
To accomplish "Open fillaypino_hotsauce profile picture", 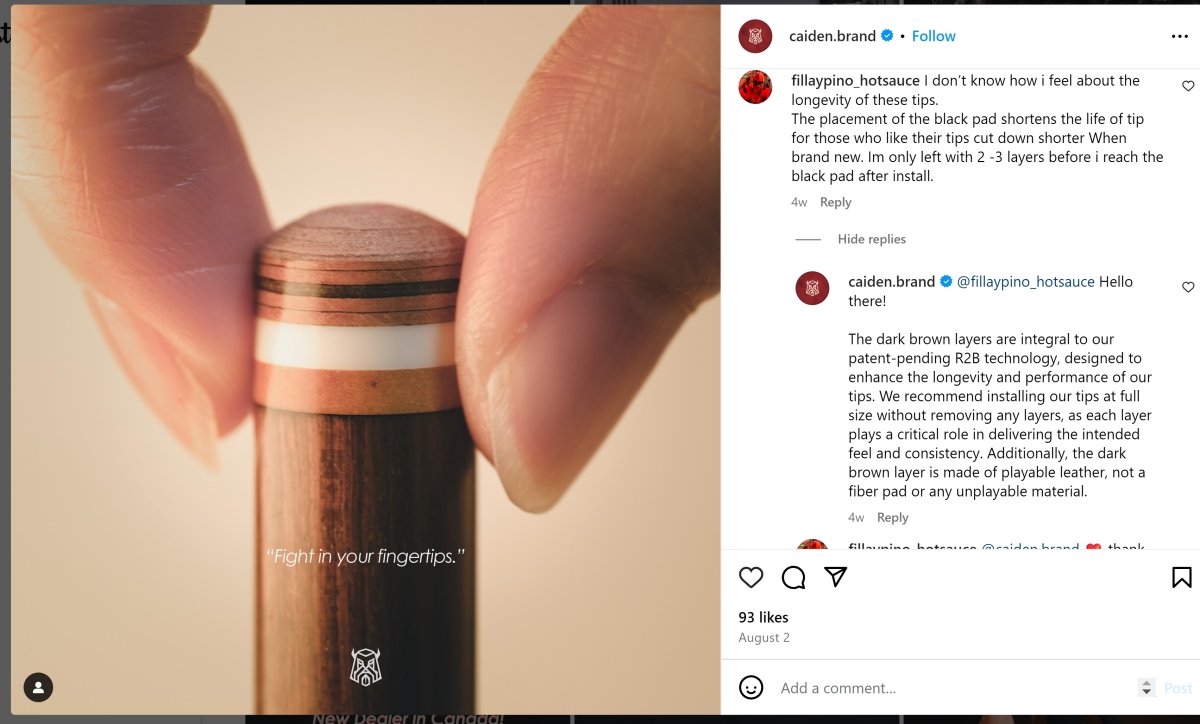I will click(755, 87).
